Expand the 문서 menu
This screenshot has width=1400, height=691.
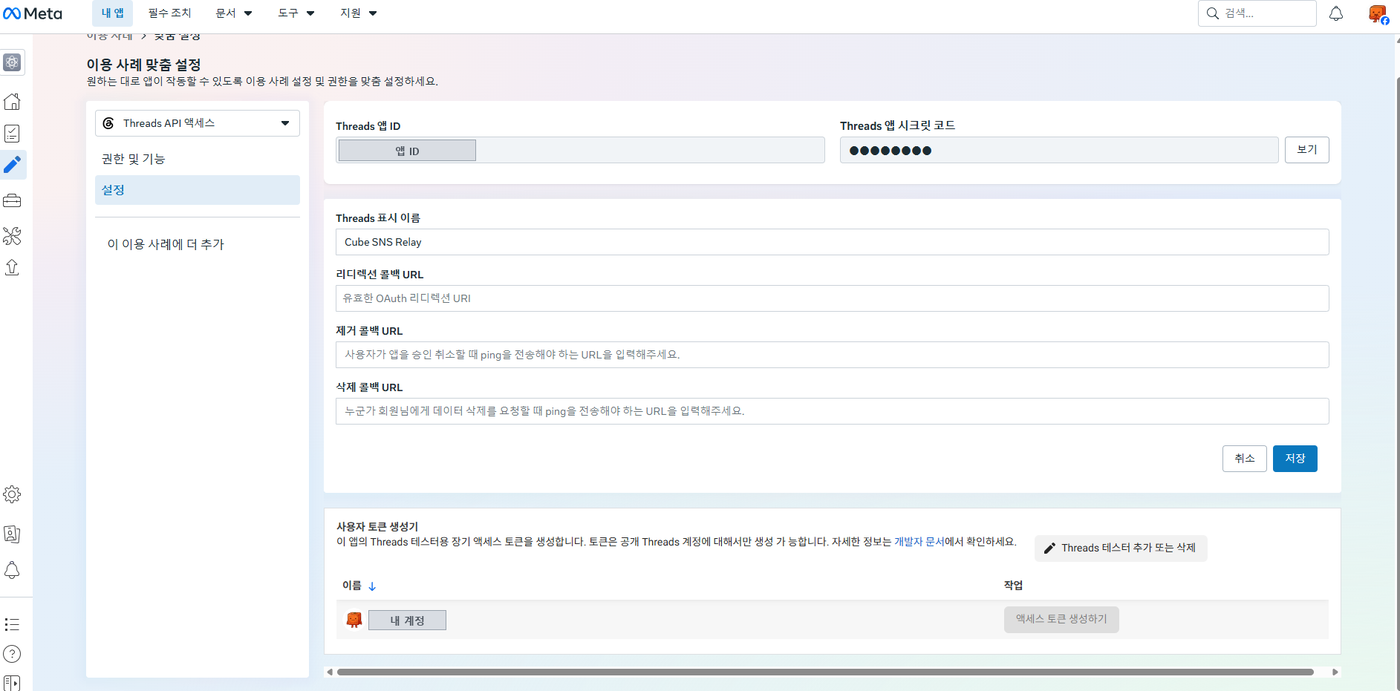pos(234,14)
